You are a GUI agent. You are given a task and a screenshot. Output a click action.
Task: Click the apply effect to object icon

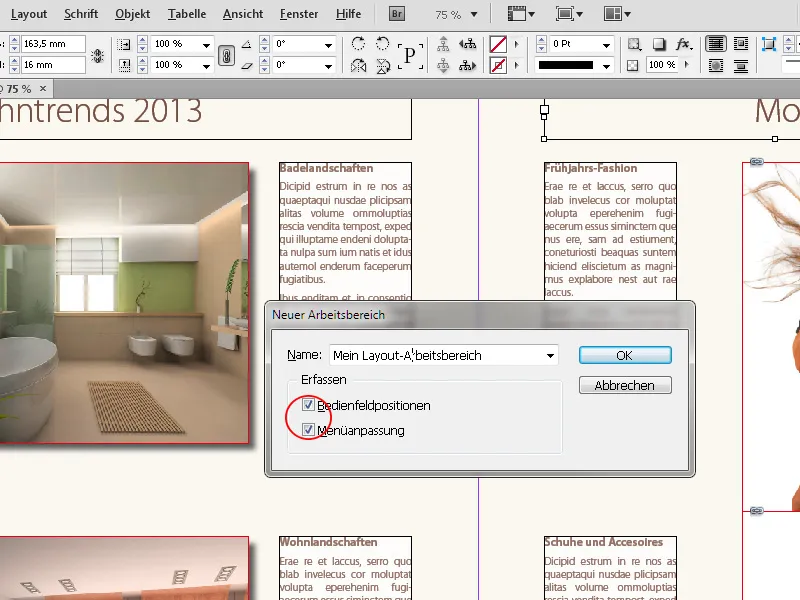click(x=634, y=44)
